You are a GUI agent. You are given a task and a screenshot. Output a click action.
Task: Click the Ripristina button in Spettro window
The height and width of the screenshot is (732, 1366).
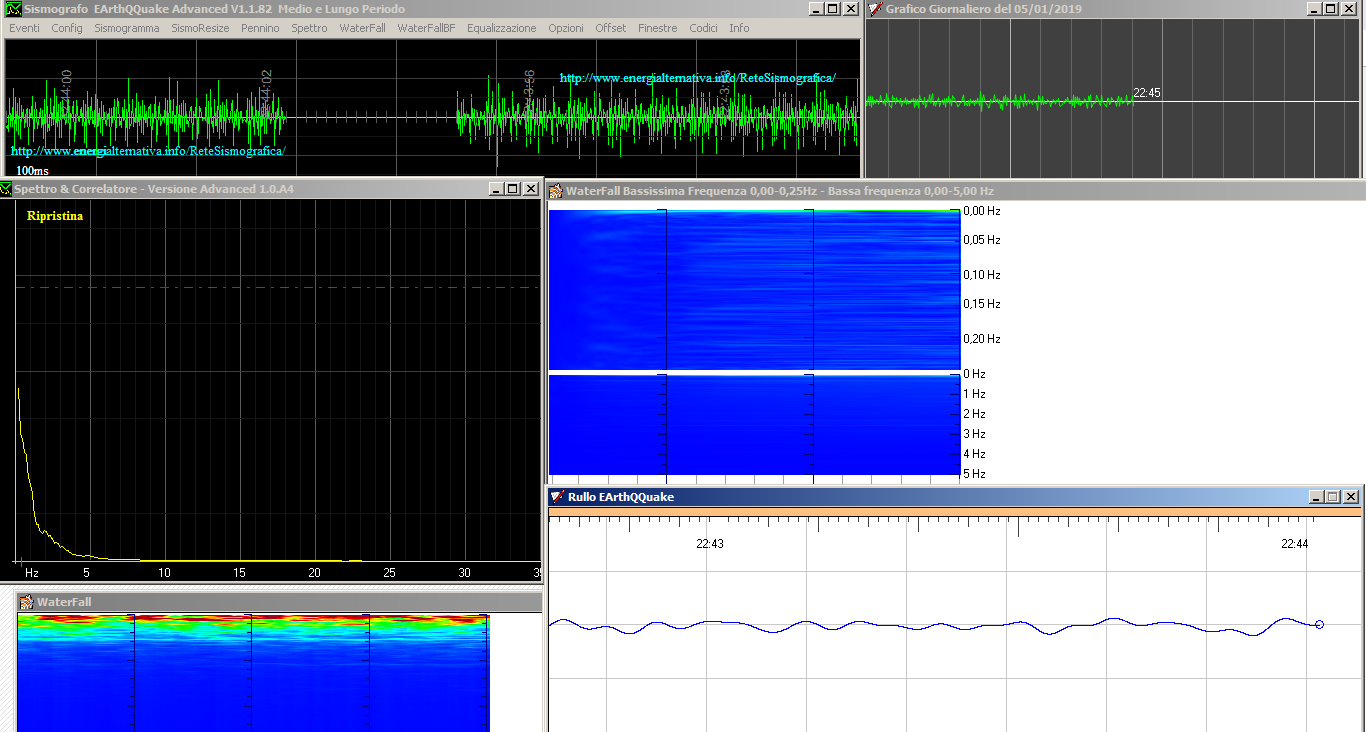coord(55,216)
